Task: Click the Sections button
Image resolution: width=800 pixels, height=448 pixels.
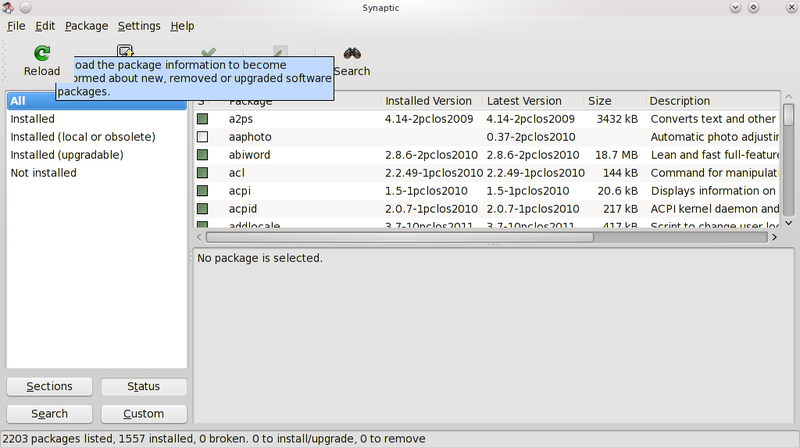Action: pos(49,386)
